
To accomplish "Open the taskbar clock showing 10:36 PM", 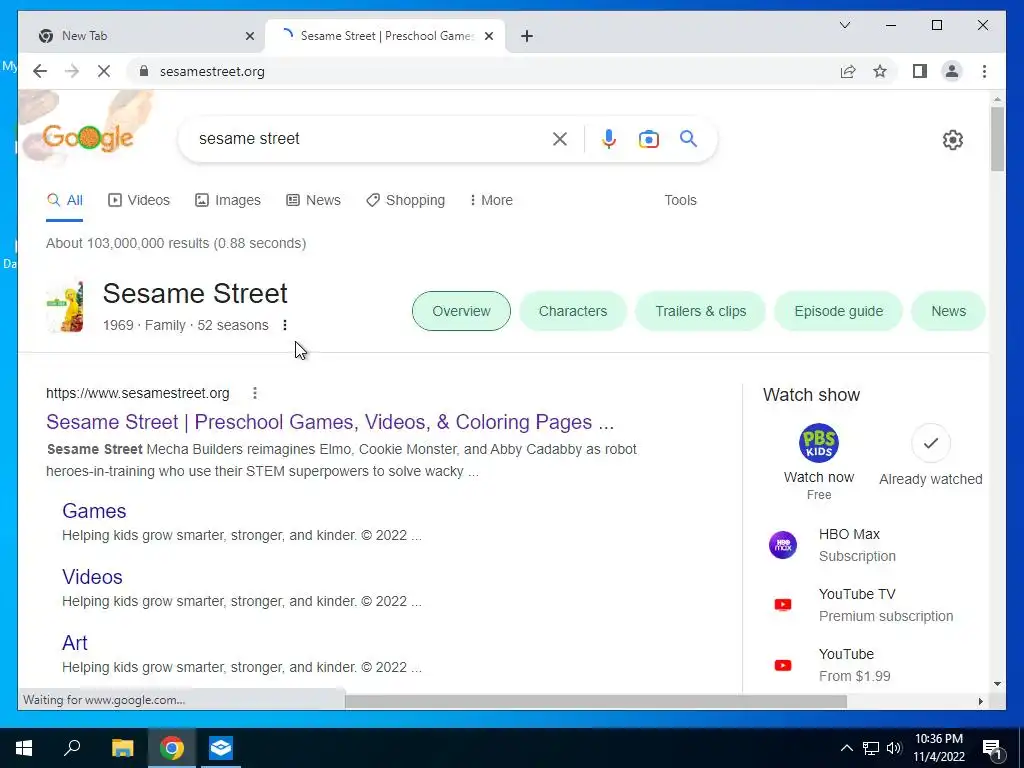I will coord(938,748).
